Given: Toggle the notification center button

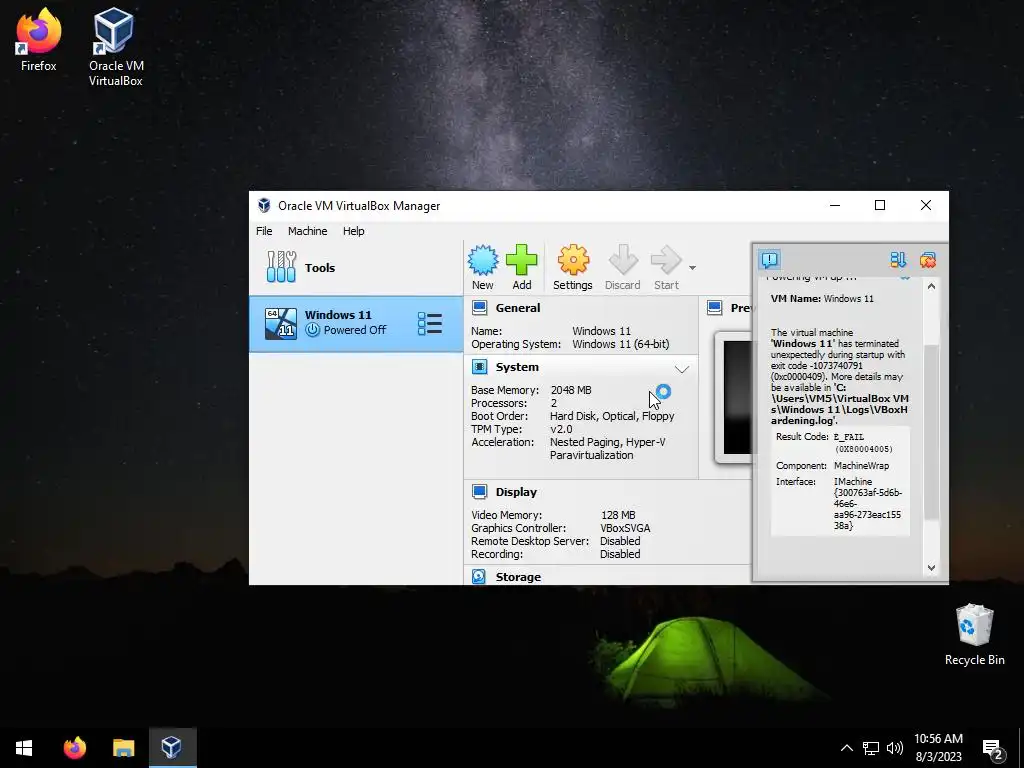Looking at the screenshot, I should click(x=770, y=260).
